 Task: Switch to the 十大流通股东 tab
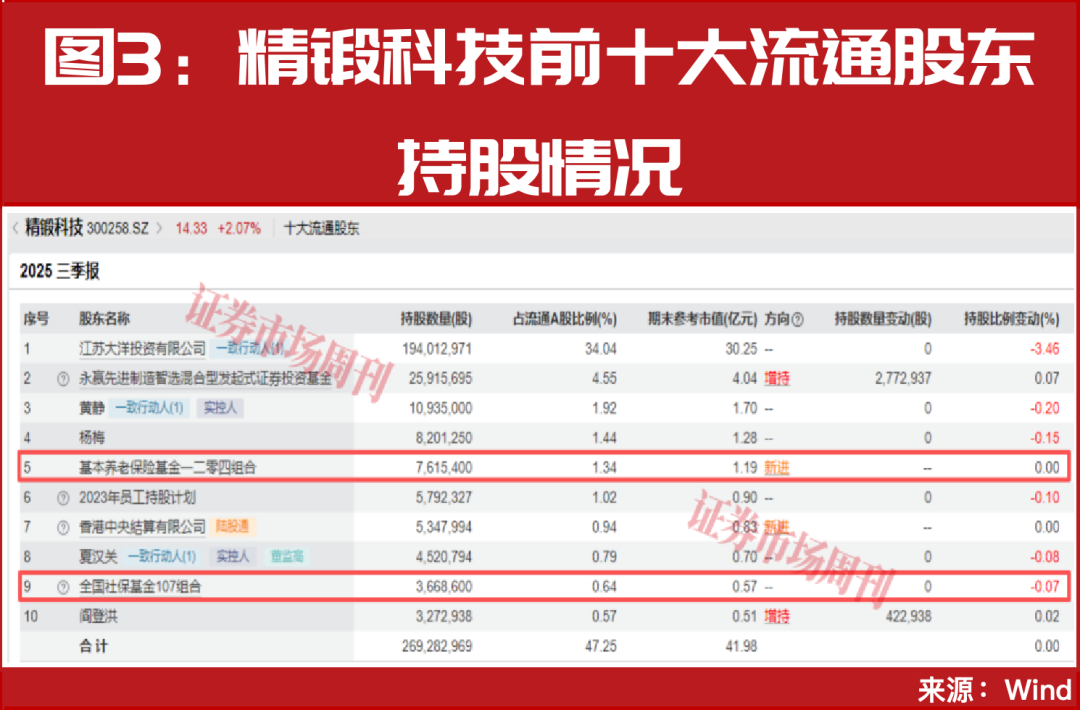tap(321, 229)
